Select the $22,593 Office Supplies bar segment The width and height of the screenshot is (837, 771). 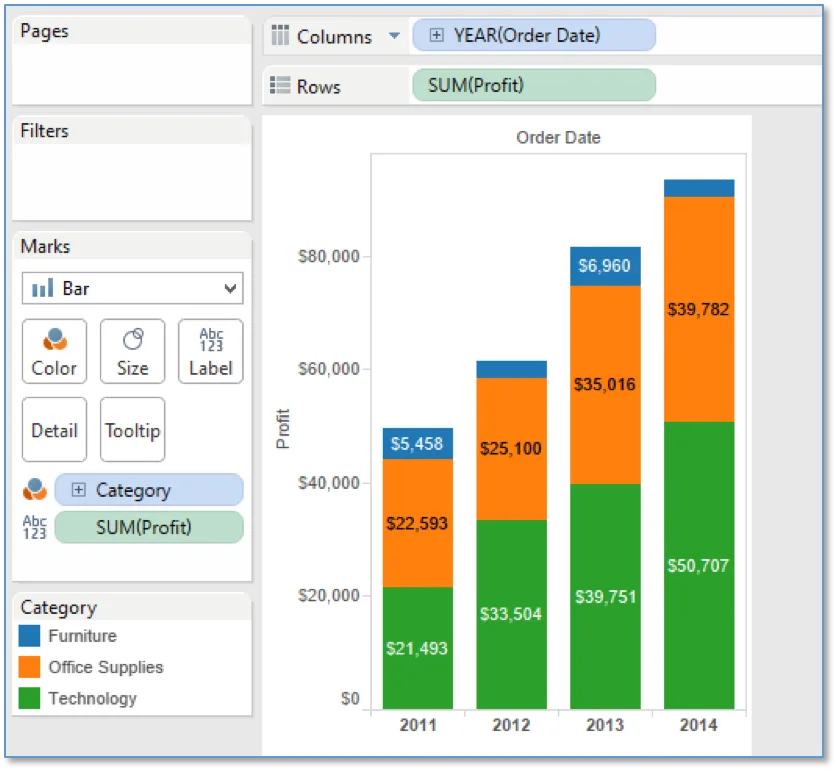point(418,523)
